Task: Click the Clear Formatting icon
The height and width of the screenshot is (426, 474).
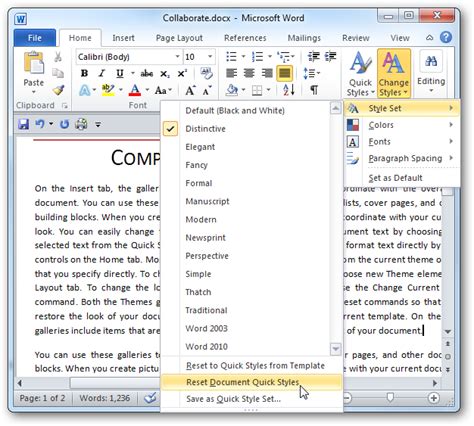Action: 206,73
